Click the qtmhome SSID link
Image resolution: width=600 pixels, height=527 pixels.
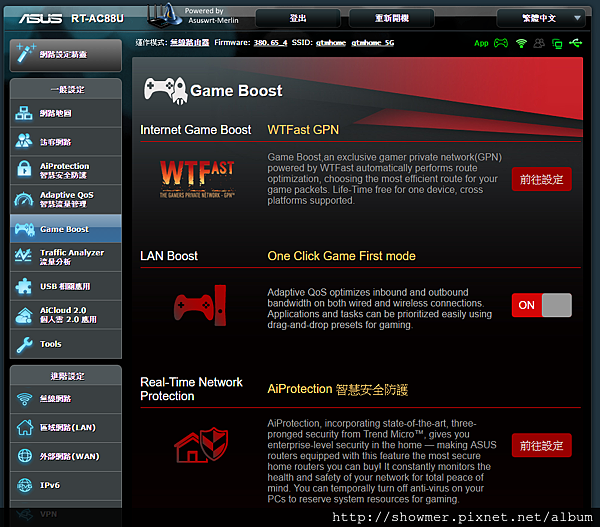(331, 42)
